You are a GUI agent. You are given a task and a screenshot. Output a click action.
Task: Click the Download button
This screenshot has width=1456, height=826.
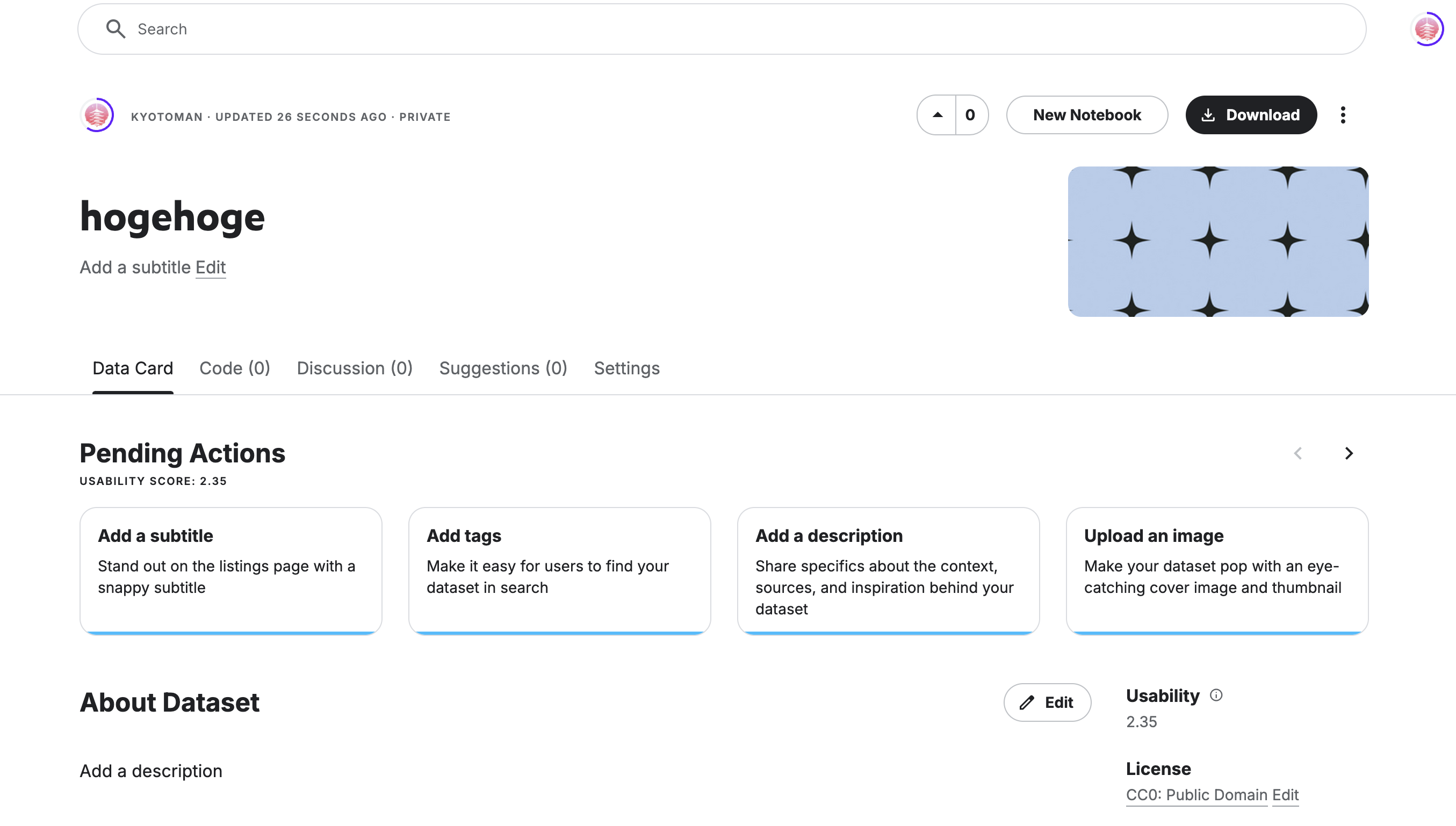tap(1251, 115)
